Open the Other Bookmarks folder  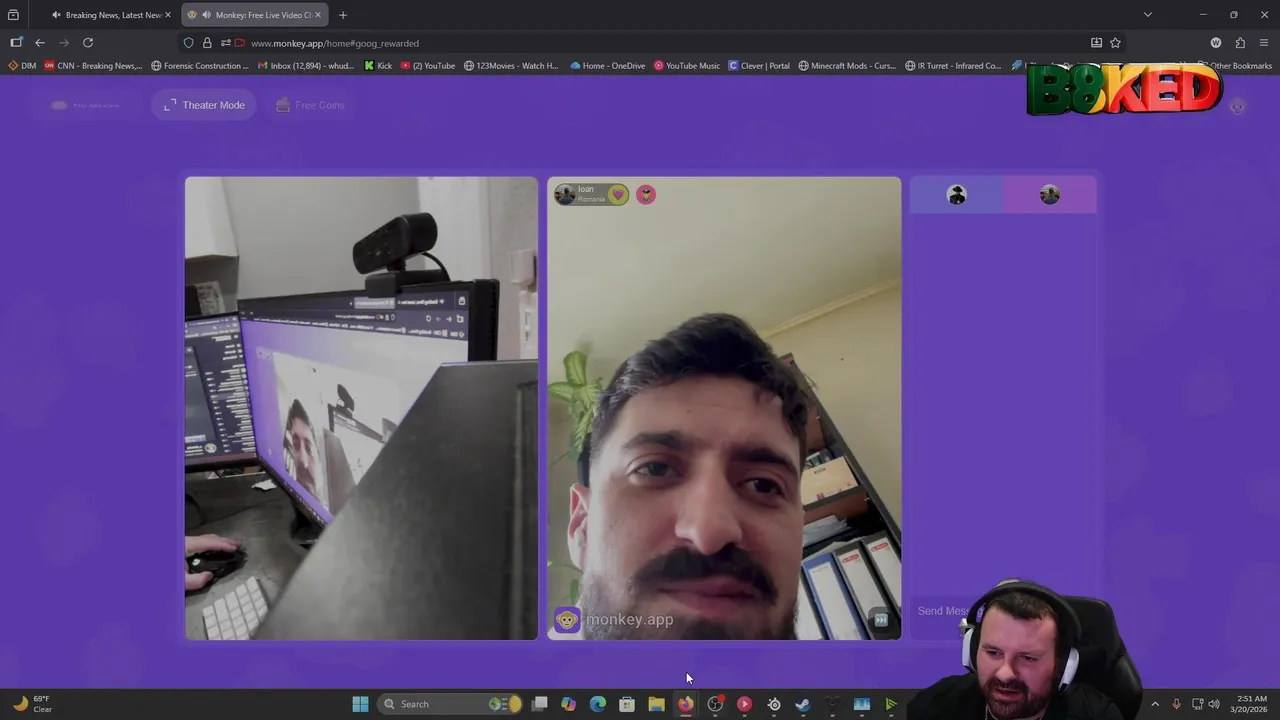point(1235,66)
